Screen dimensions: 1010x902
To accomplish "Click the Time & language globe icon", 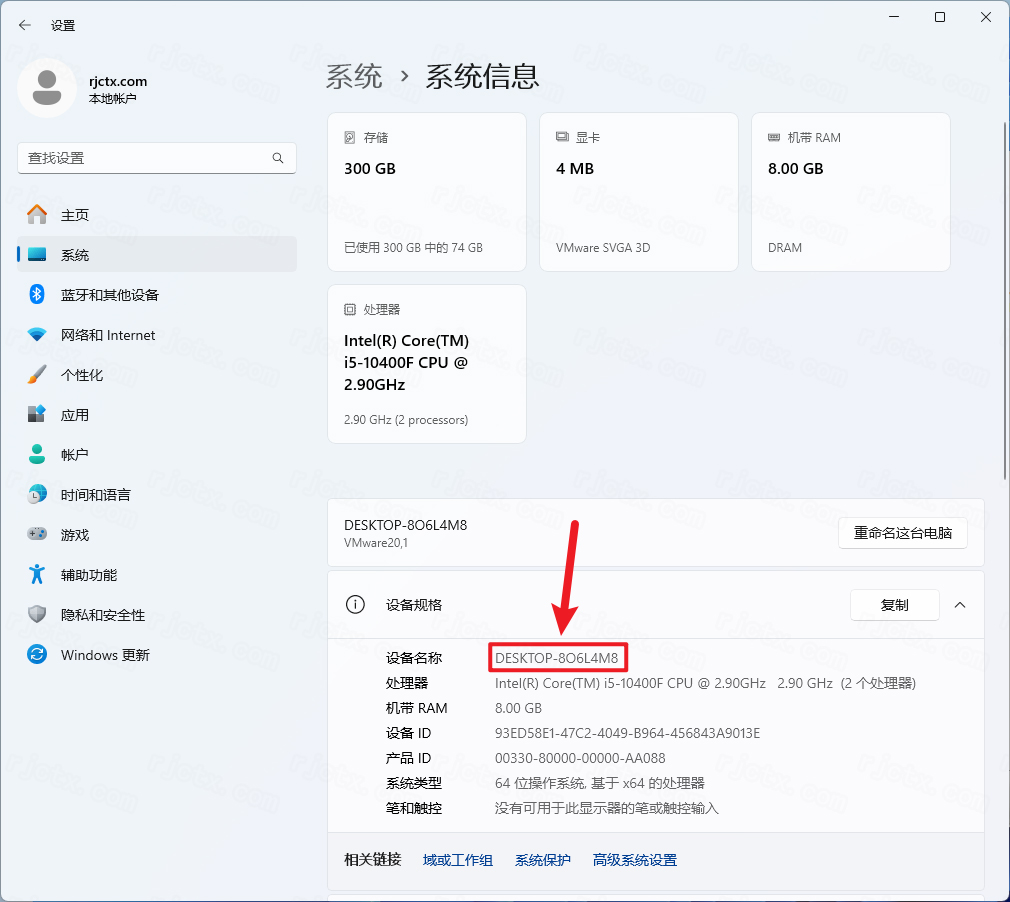I will (x=37, y=494).
